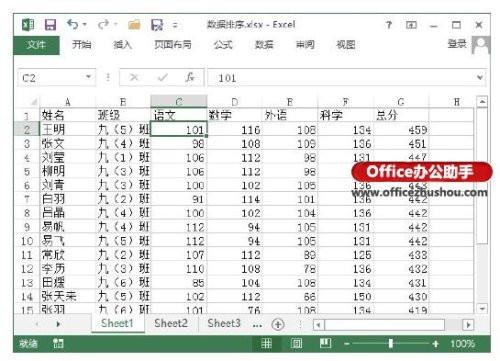Open Excel Help via the question mark

(x=389, y=25)
